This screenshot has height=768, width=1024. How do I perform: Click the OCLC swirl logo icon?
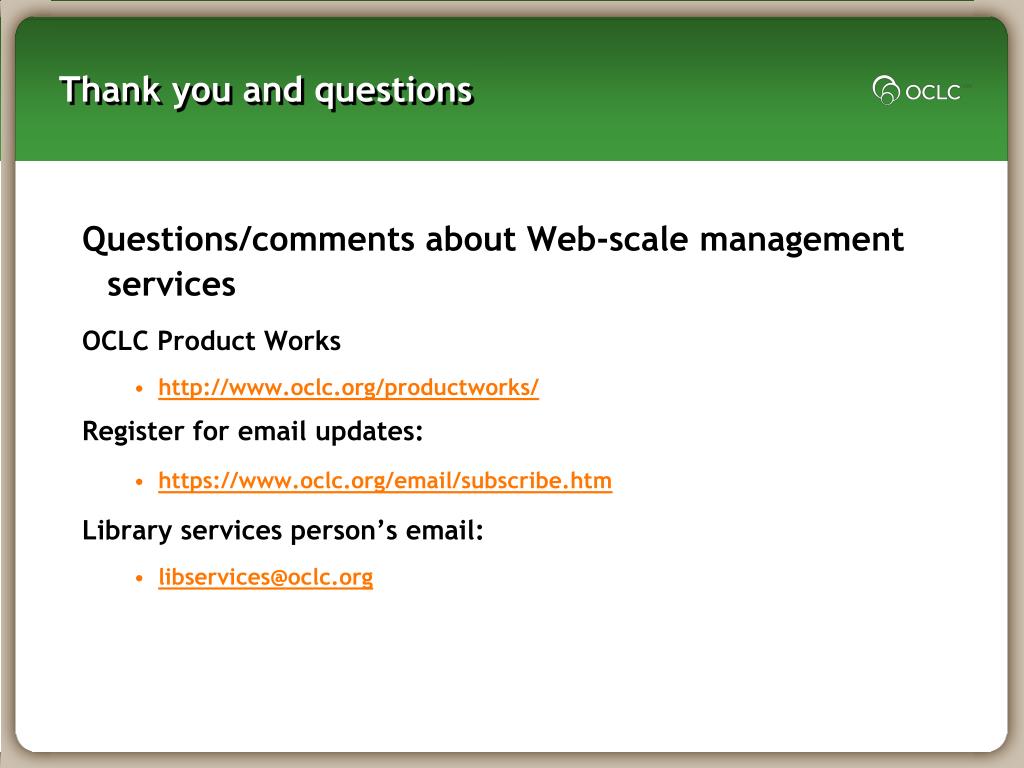[886, 90]
